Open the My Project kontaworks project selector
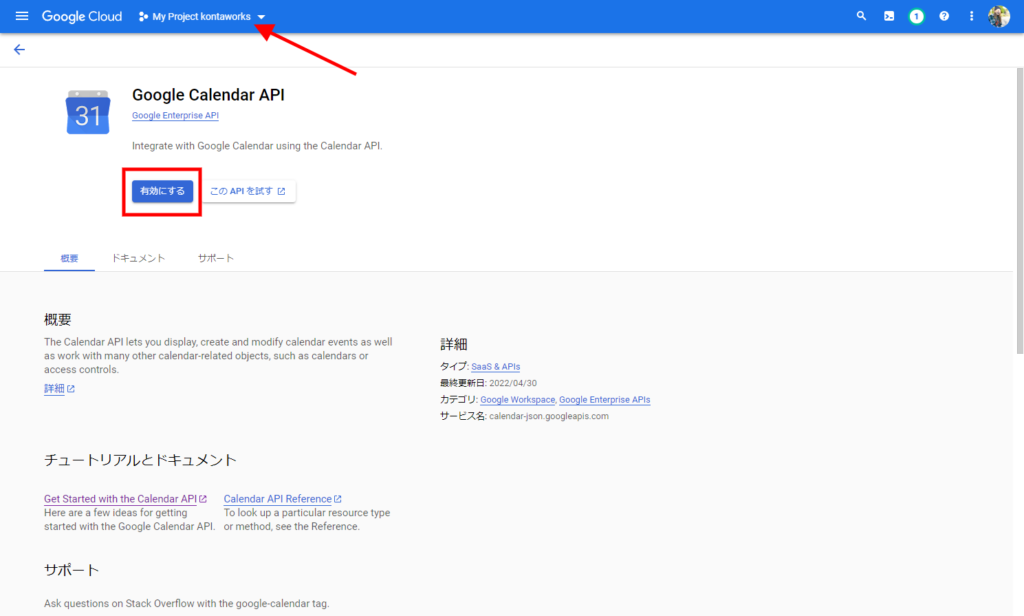1024x616 pixels. 202,16
